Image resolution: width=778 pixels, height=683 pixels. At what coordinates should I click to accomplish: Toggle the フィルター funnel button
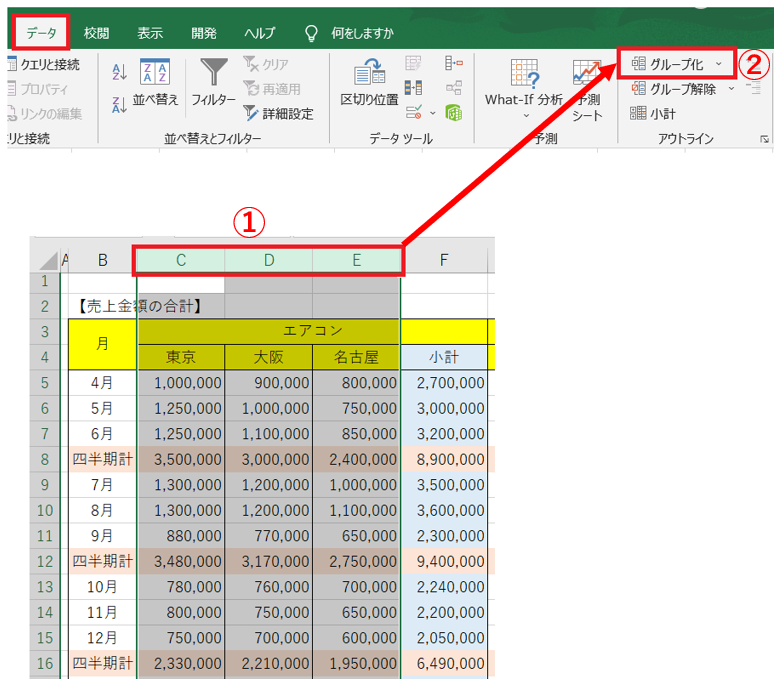tap(213, 83)
